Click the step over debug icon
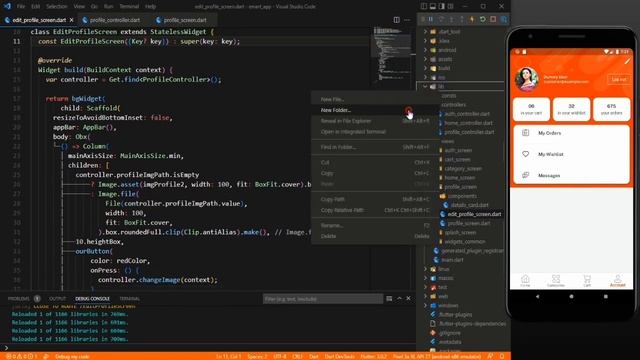Screen dimensions: 640x360 pos(441,19)
